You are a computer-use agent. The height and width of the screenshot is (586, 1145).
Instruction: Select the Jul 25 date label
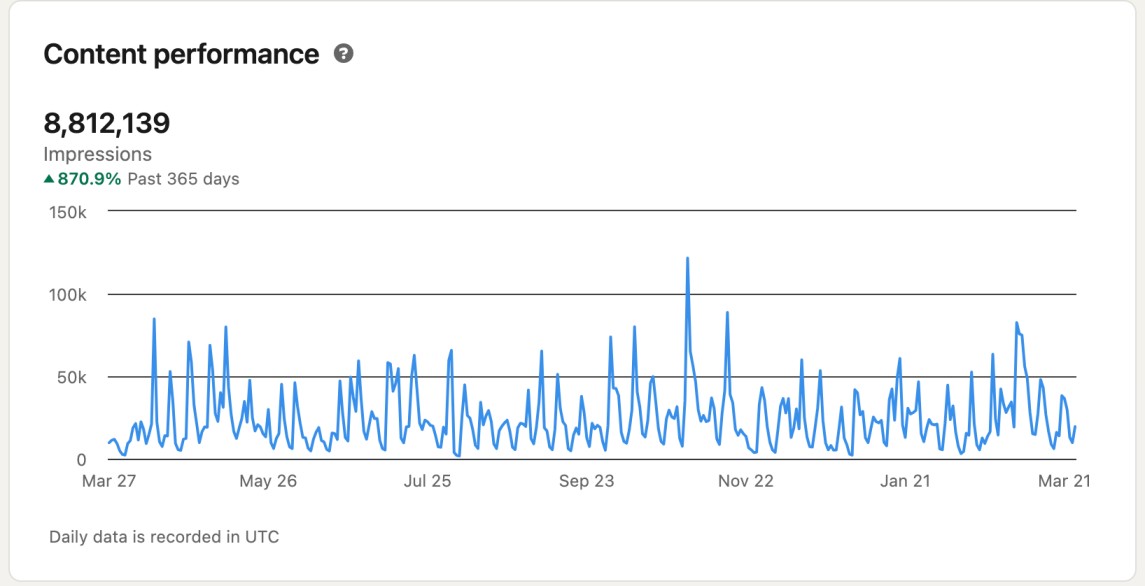(427, 481)
